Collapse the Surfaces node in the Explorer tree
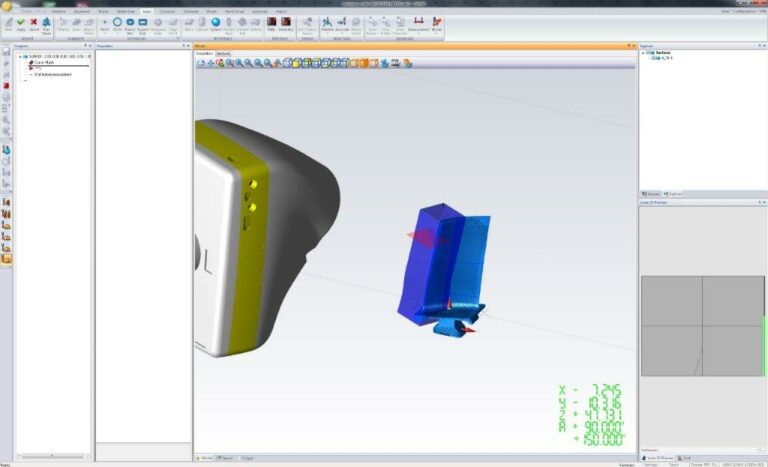Image resolution: width=768 pixels, height=467 pixels. point(643,52)
